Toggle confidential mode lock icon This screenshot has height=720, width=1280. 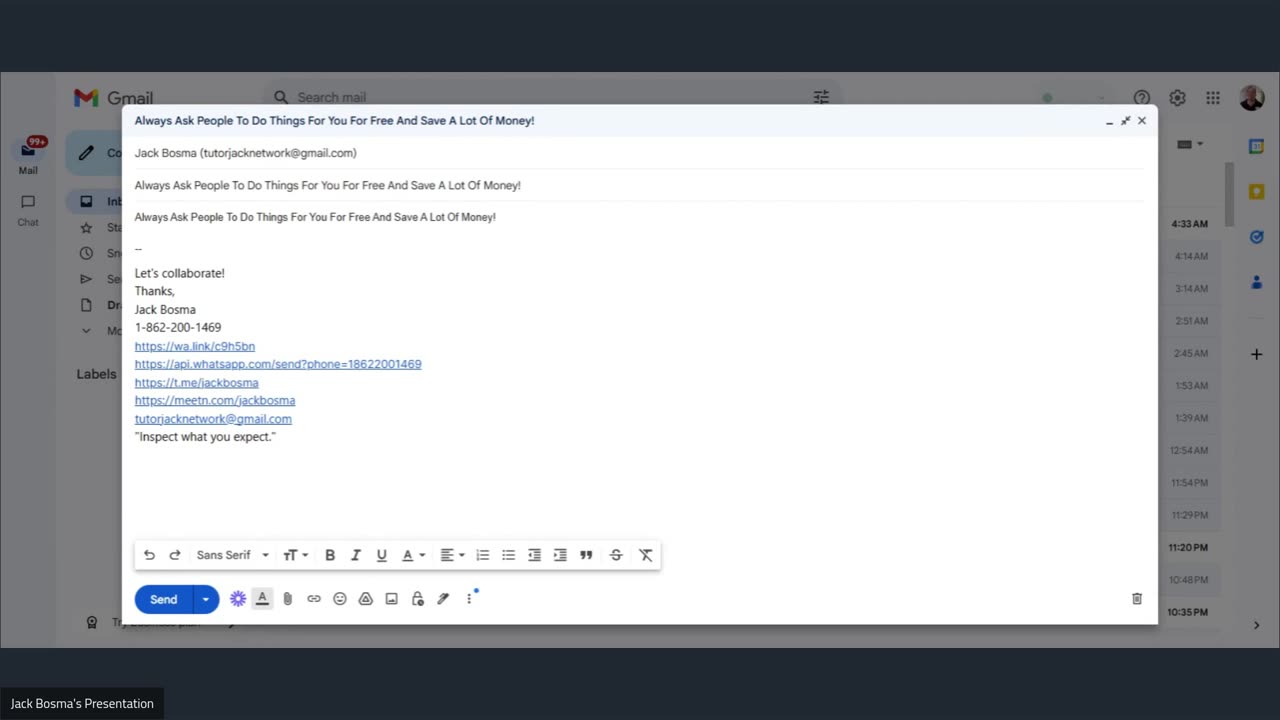(x=418, y=599)
